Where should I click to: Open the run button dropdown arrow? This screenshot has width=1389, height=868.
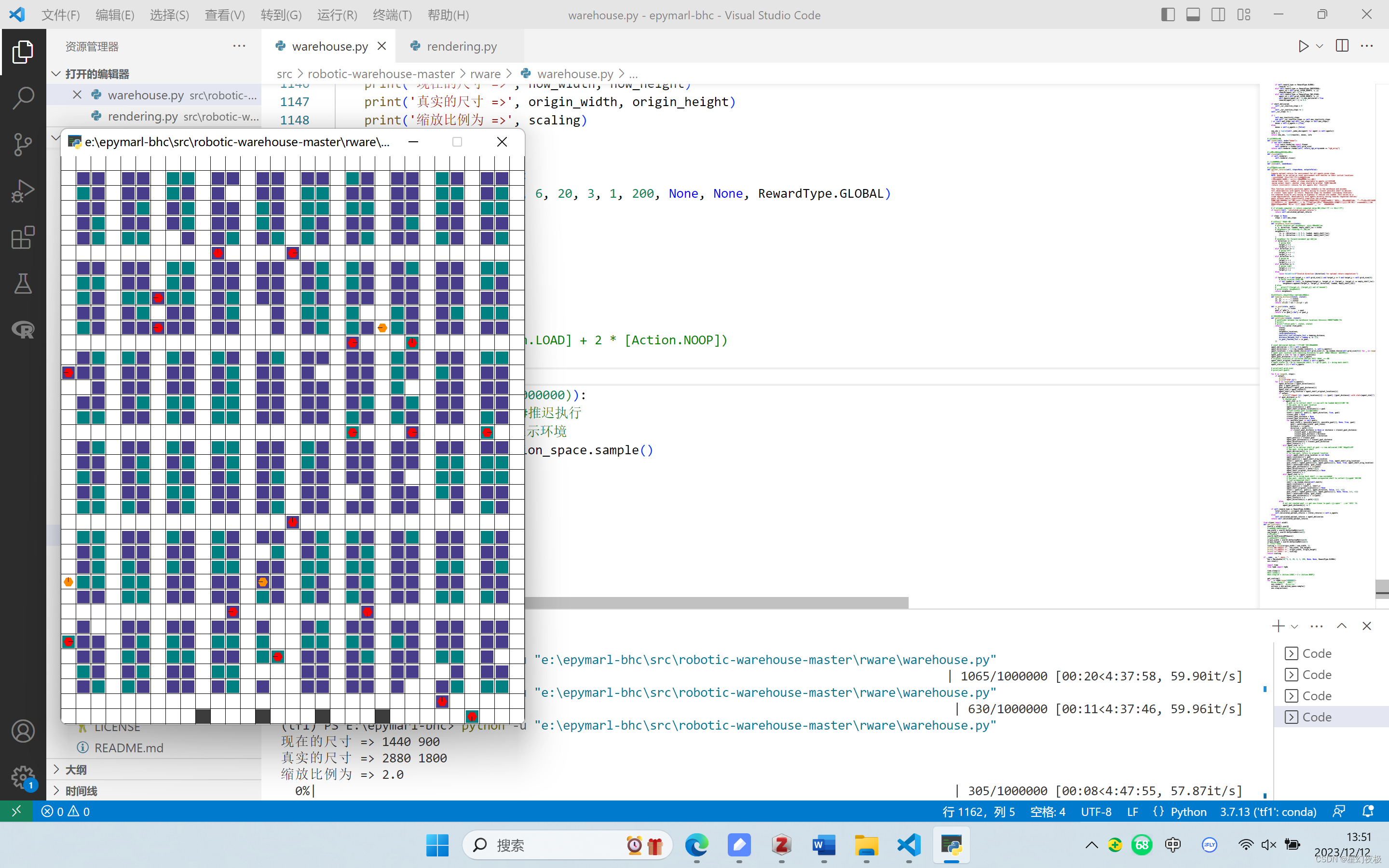pyautogui.click(x=1320, y=46)
